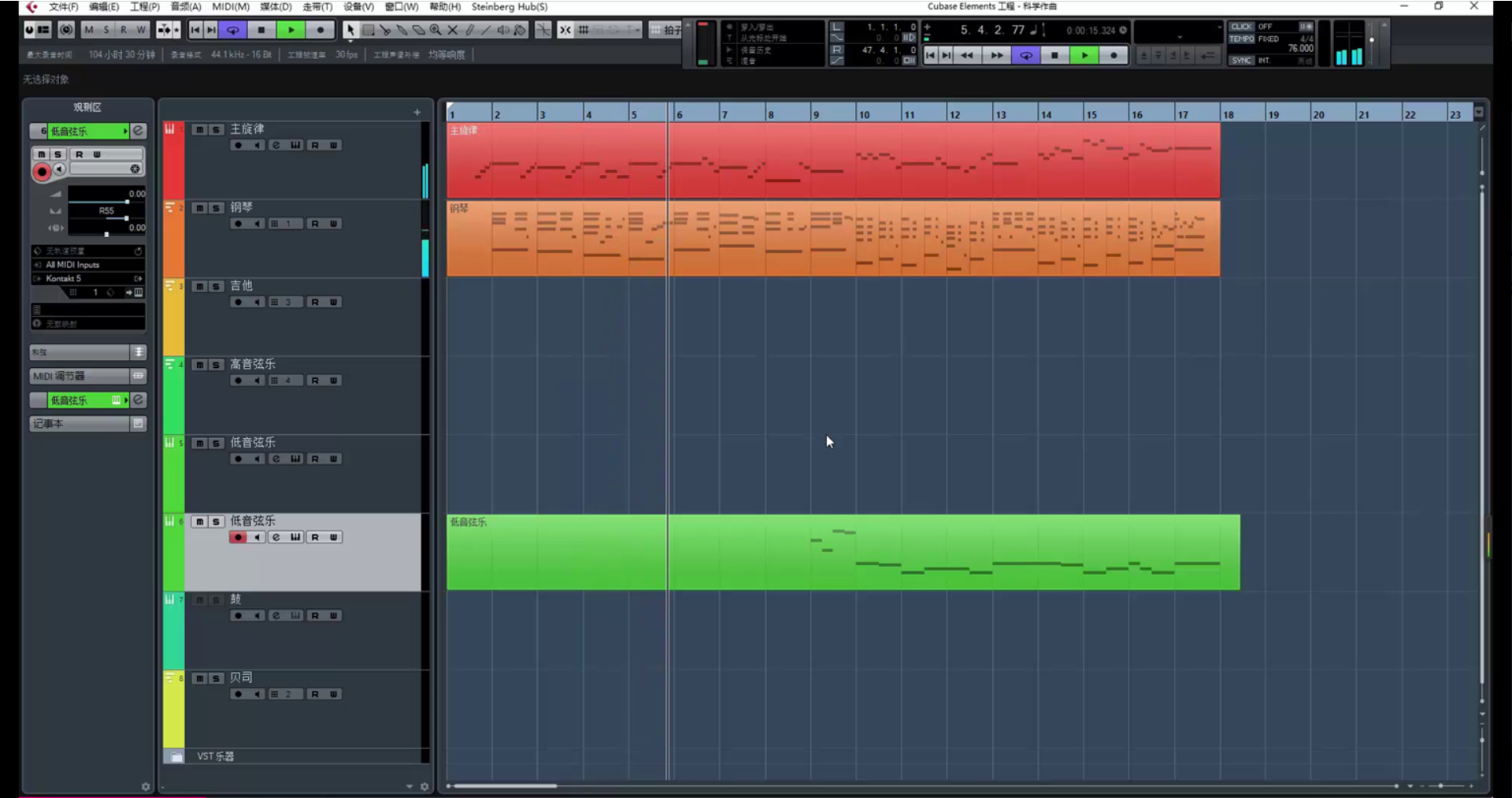The width and height of the screenshot is (1512, 798).
Task: Open the grid type 拍子 dropdown
Action: pos(666,30)
